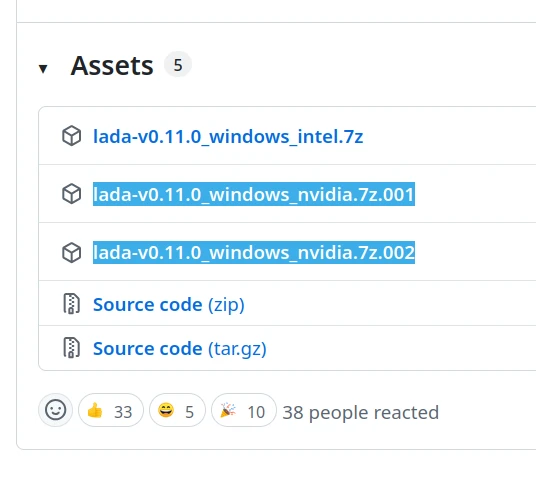
Task: Toggle the party popper reaction with 10
Action: click(244, 410)
